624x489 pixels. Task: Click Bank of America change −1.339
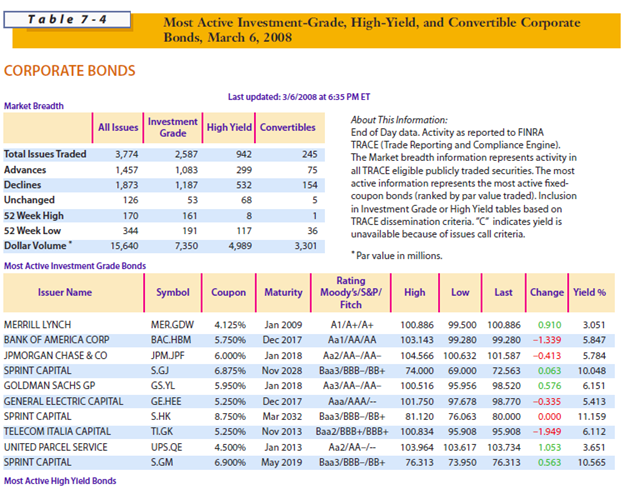547,340
